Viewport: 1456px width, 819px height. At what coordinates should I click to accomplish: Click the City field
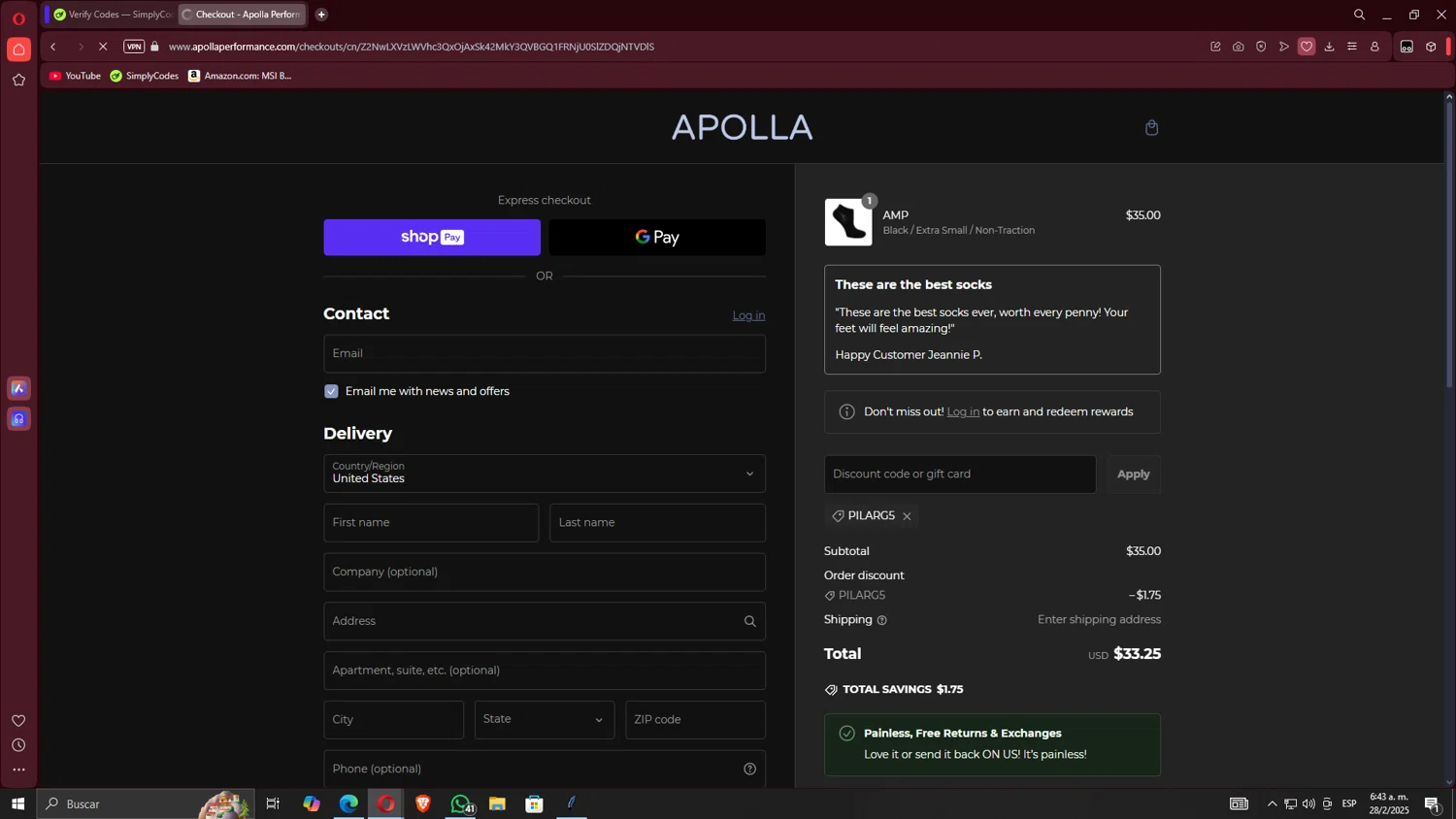pos(393,720)
